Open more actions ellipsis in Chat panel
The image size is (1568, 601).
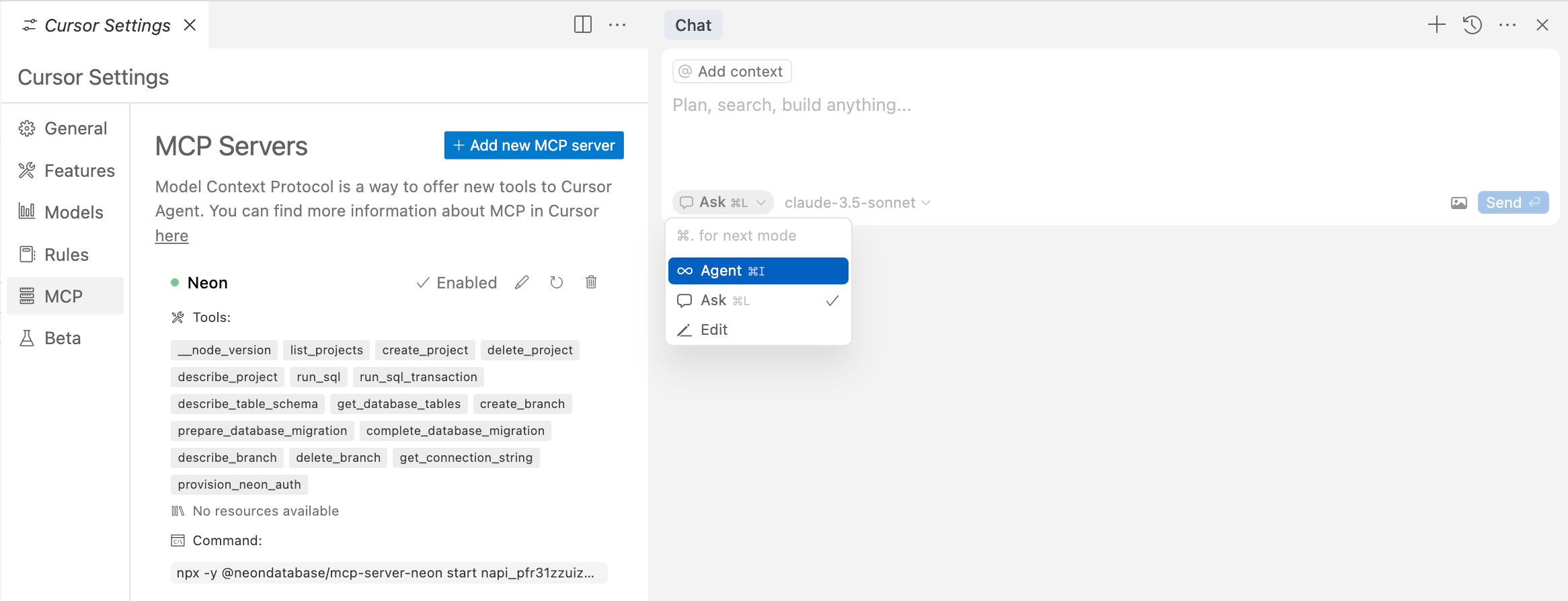tap(1507, 25)
